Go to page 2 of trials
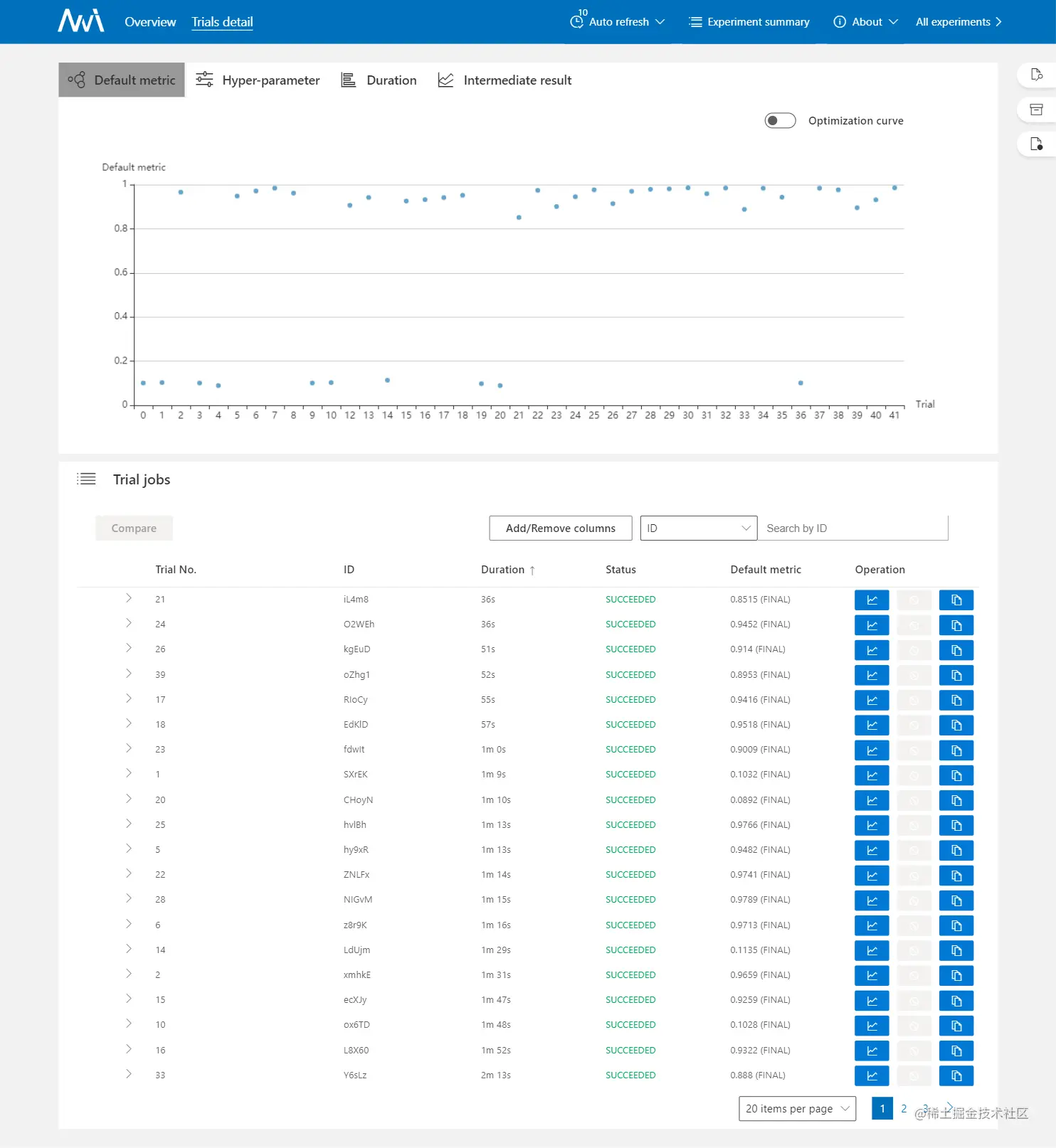 pyautogui.click(x=904, y=1109)
